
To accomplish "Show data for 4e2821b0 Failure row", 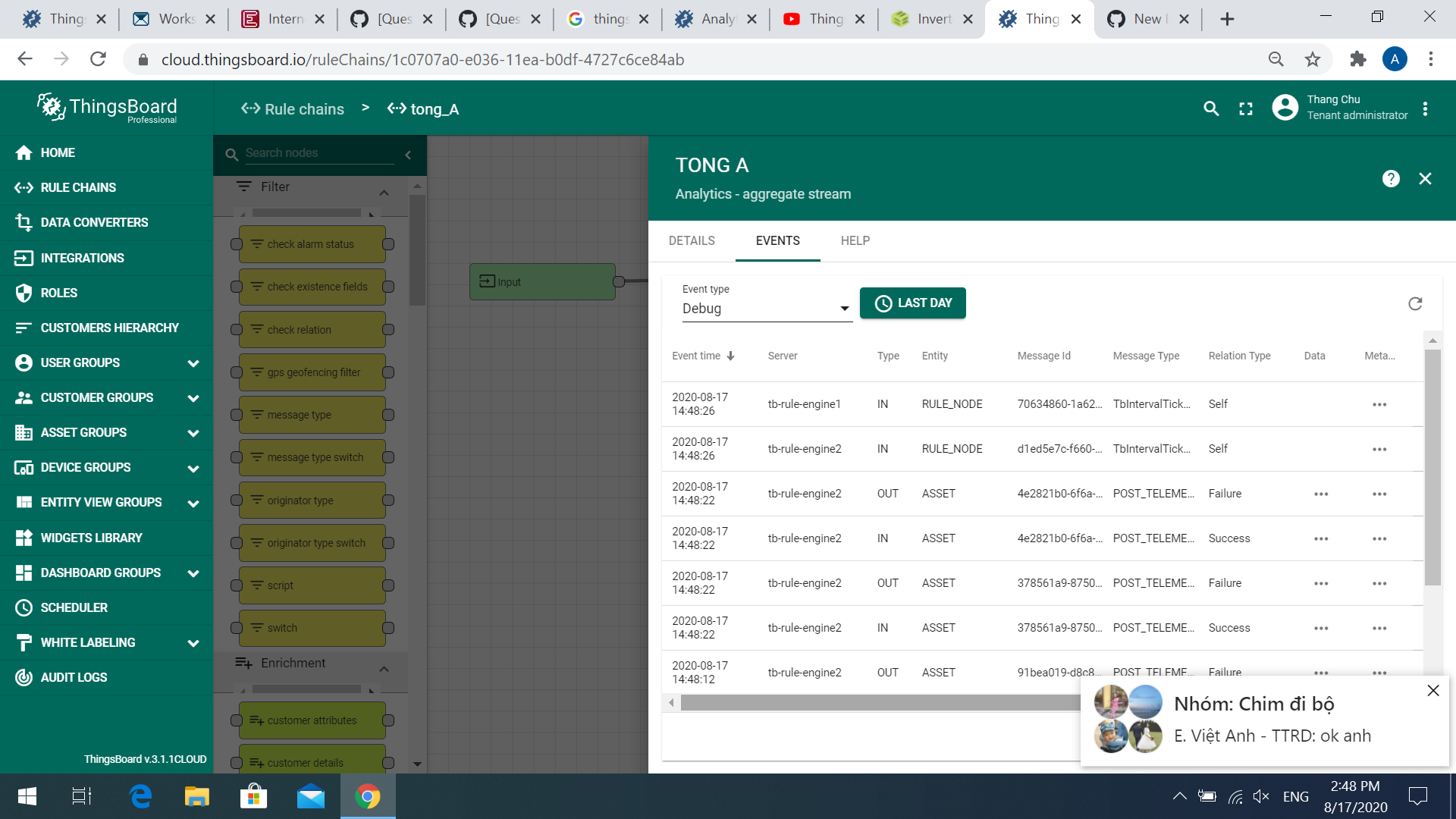I will (x=1321, y=494).
